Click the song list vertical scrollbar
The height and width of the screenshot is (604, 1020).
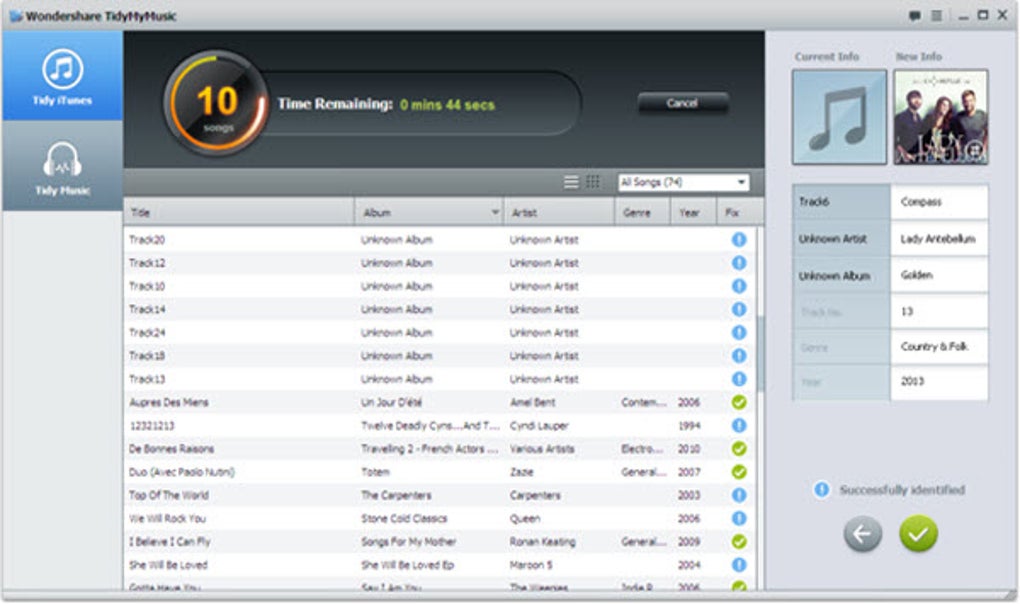click(x=760, y=354)
